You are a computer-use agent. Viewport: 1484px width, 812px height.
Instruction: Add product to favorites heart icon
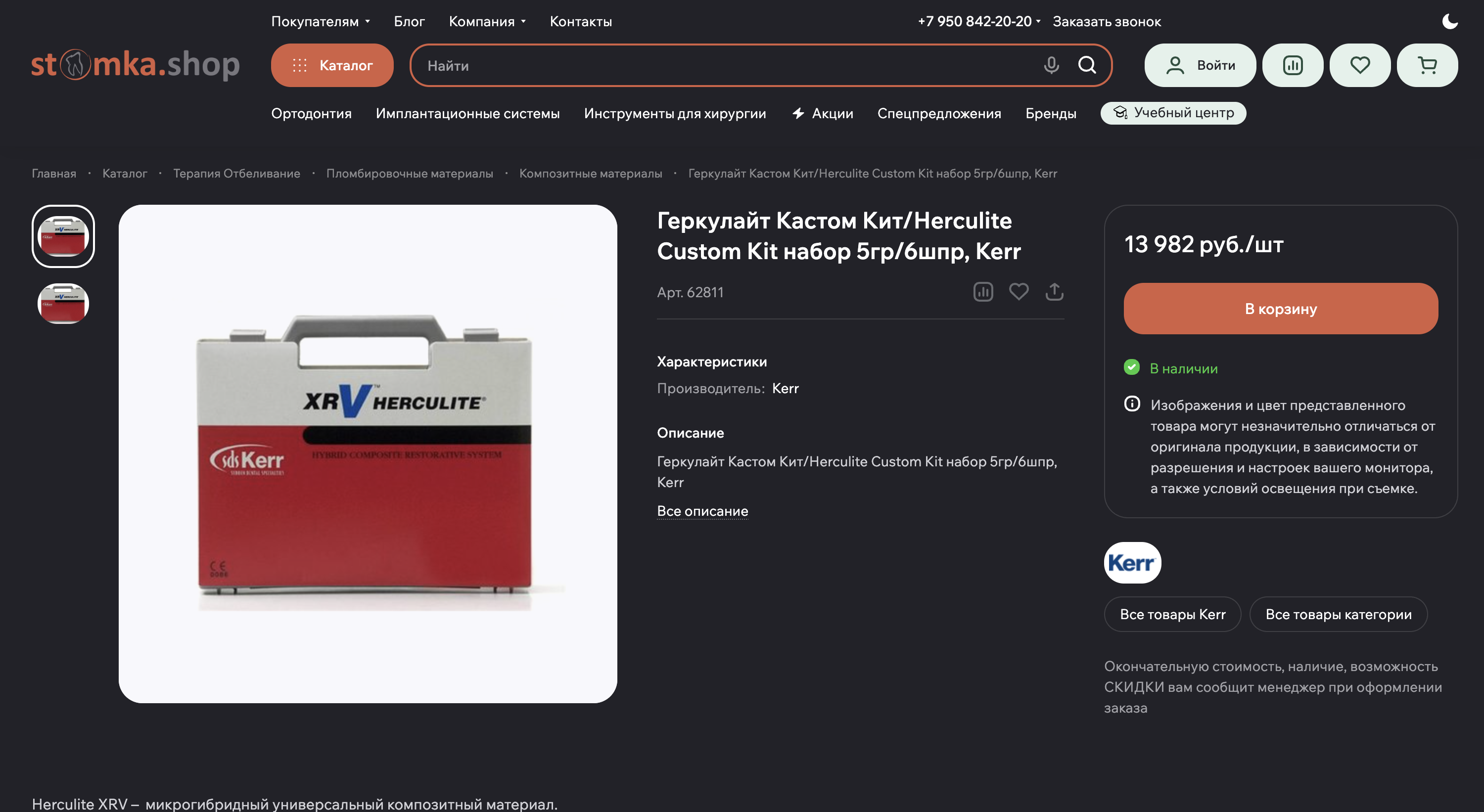tap(1019, 291)
